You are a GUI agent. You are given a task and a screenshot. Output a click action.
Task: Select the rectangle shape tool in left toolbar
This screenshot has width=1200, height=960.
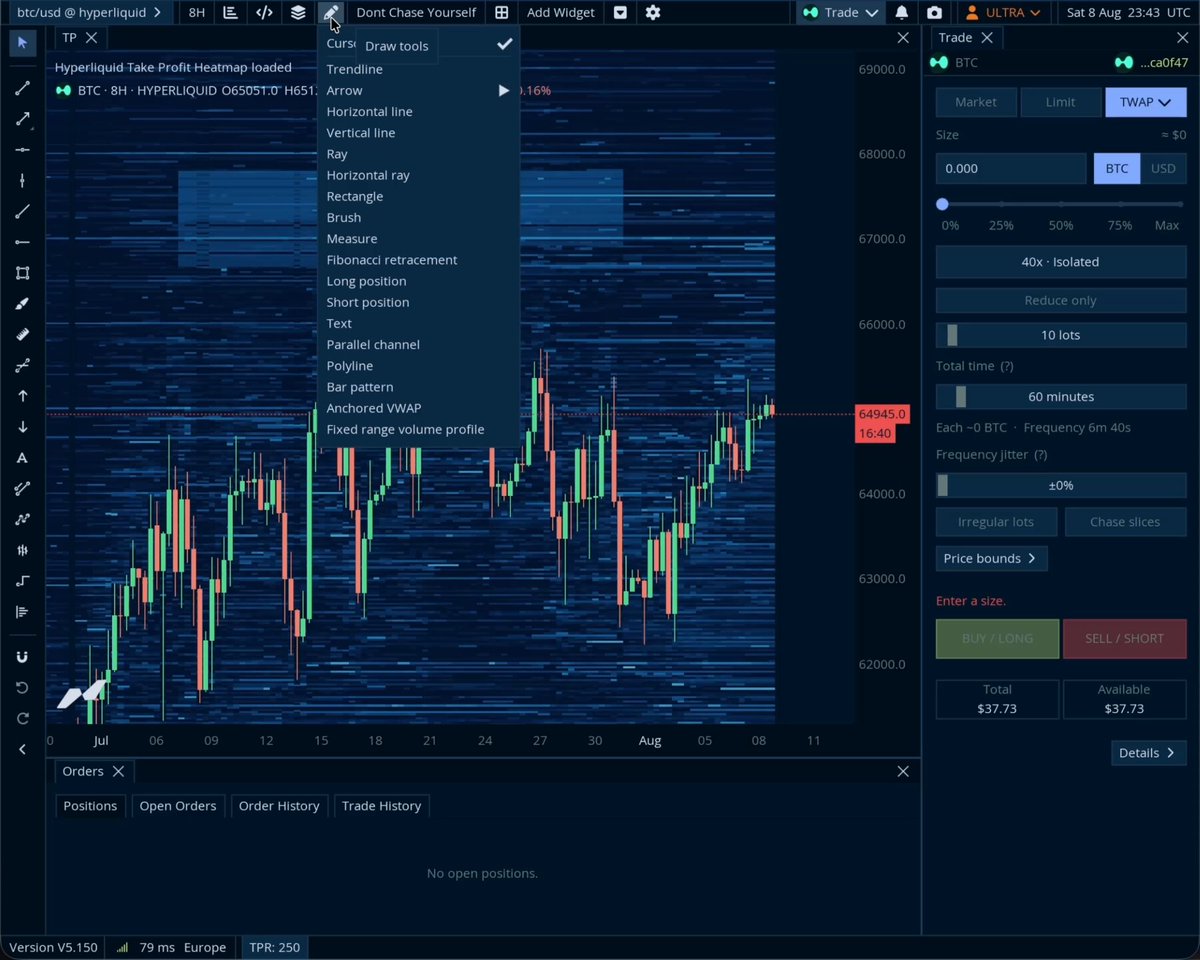[22, 273]
